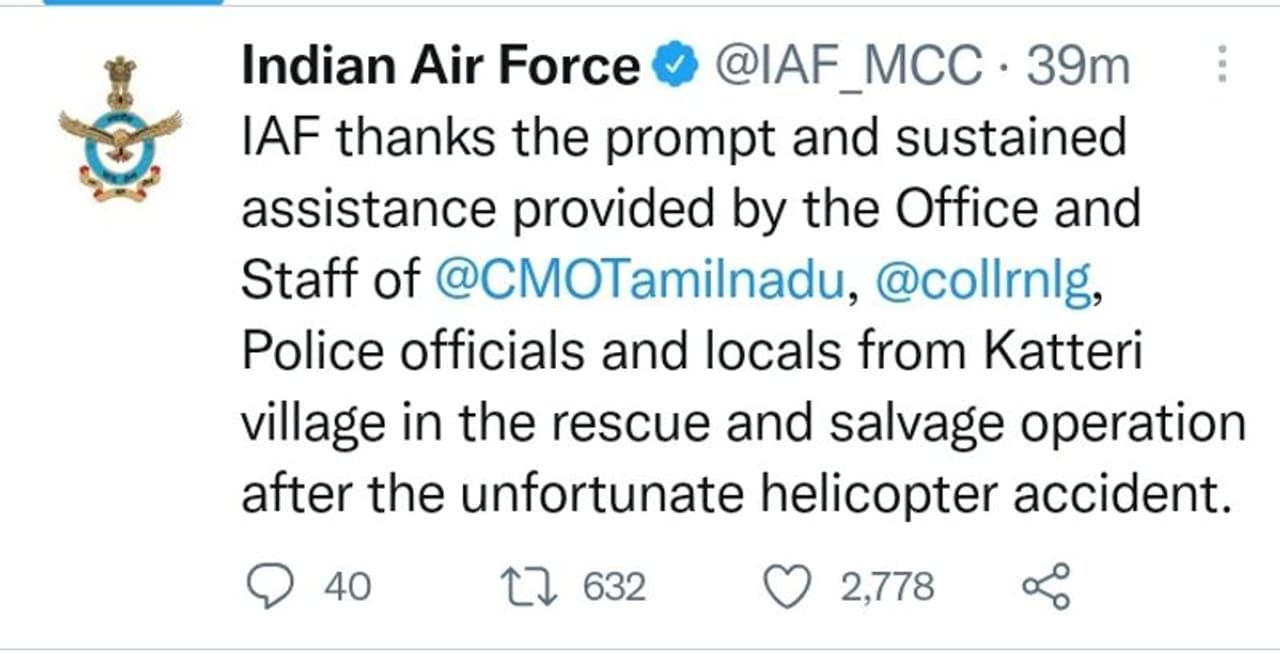Click the reply speech bubble icon

tap(268, 586)
